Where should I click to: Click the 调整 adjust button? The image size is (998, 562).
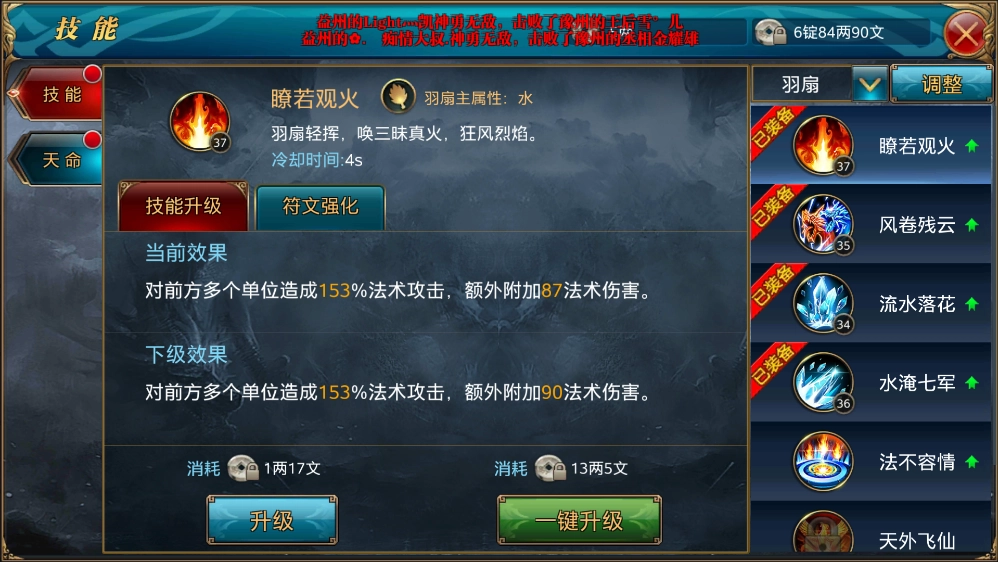pyautogui.click(x=941, y=83)
